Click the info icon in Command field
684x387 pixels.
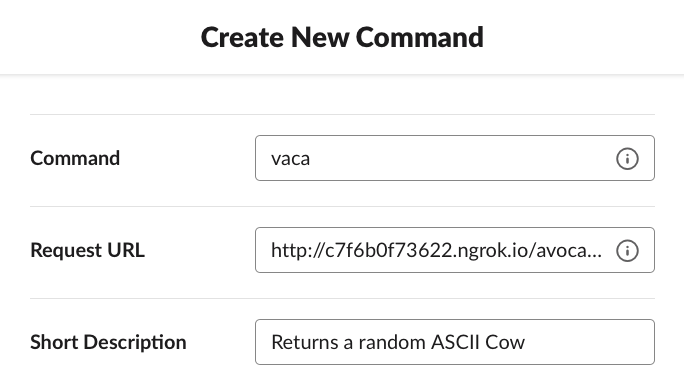[627, 158]
